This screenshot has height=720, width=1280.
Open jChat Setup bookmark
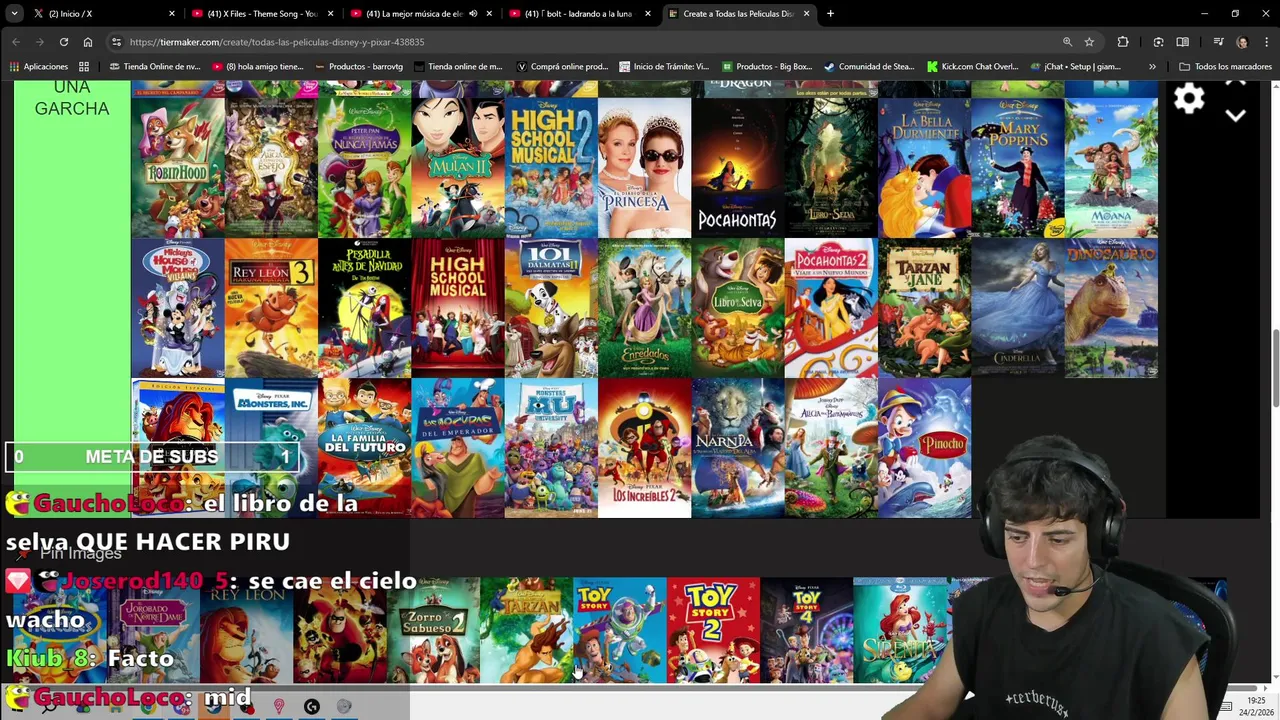pyautogui.click(x=1074, y=67)
